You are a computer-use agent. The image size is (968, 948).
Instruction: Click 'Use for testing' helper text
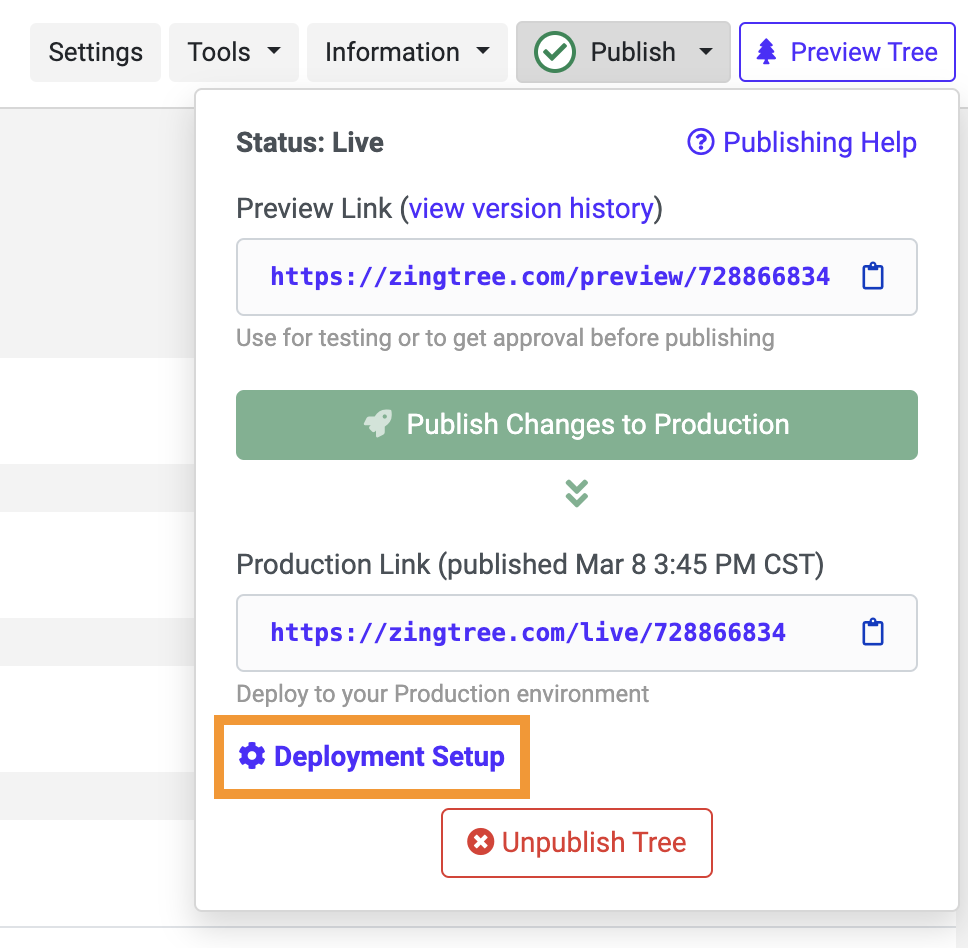[x=506, y=338]
